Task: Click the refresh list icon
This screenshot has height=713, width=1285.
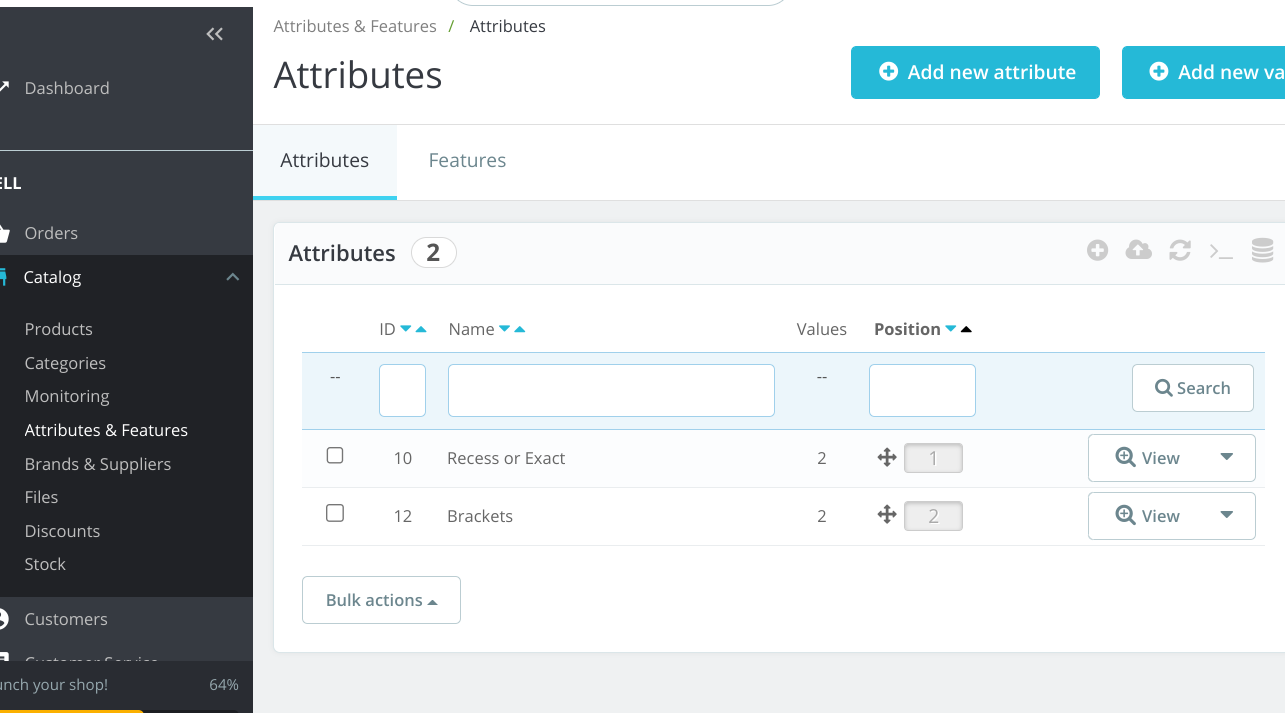Action: click(1180, 250)
